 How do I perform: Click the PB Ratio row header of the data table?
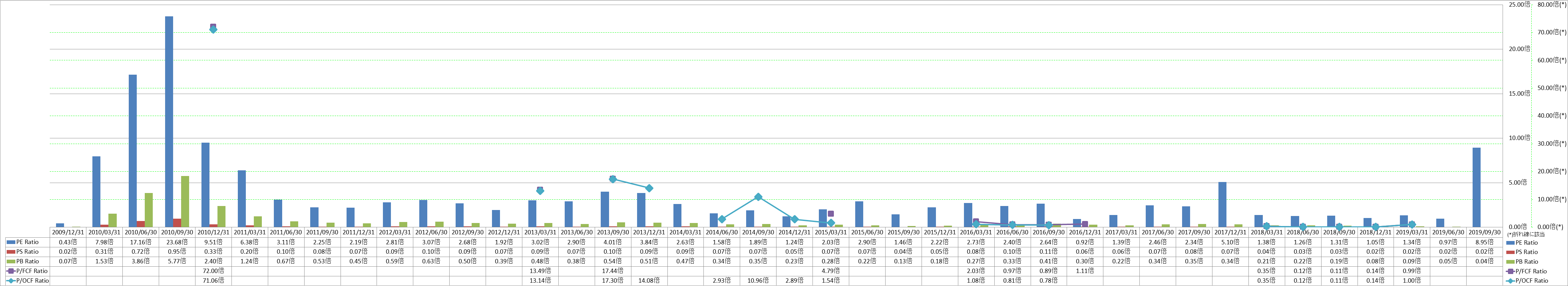(x=27, y=261)
